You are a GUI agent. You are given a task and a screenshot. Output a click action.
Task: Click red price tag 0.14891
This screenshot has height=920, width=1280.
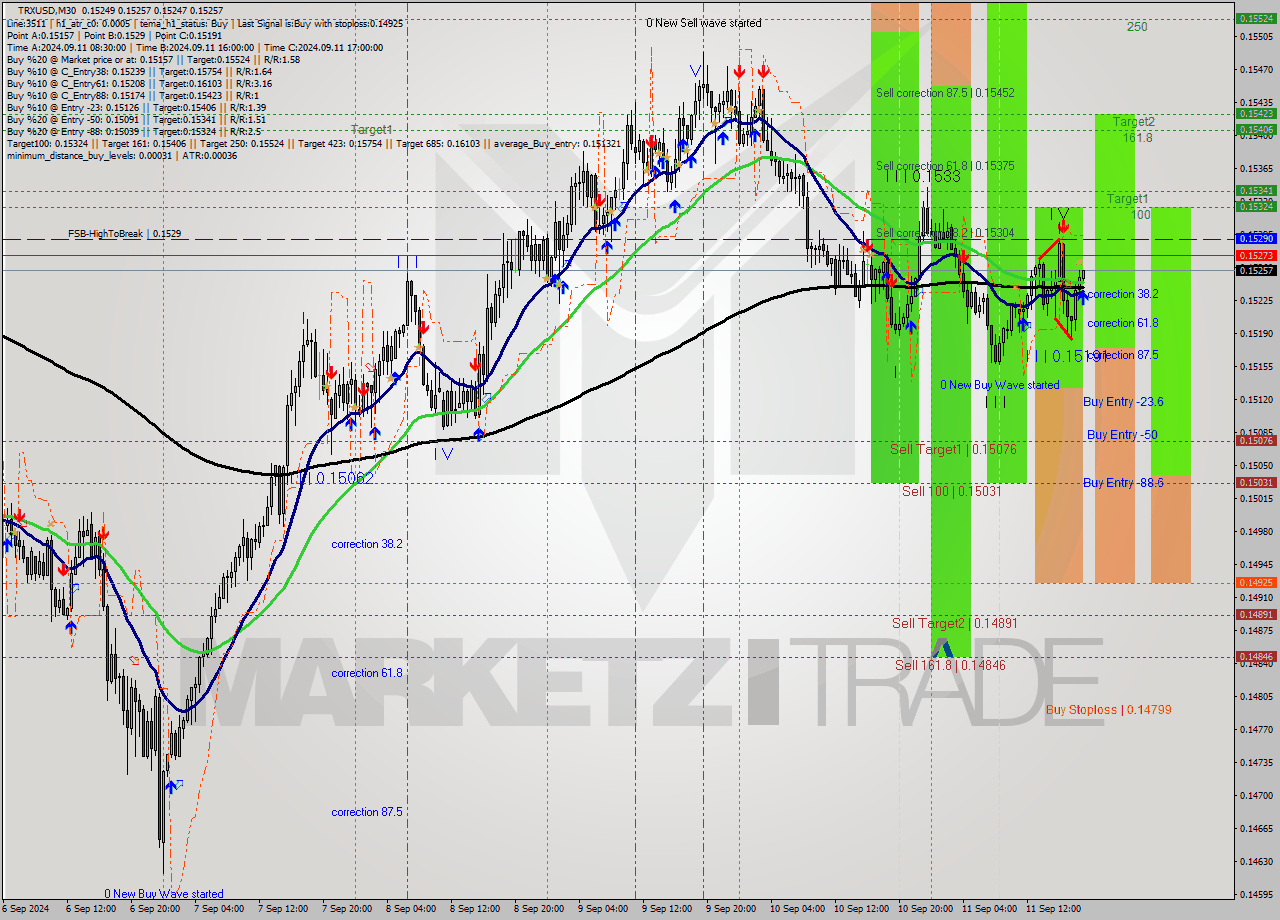(x=1256, y=614)
